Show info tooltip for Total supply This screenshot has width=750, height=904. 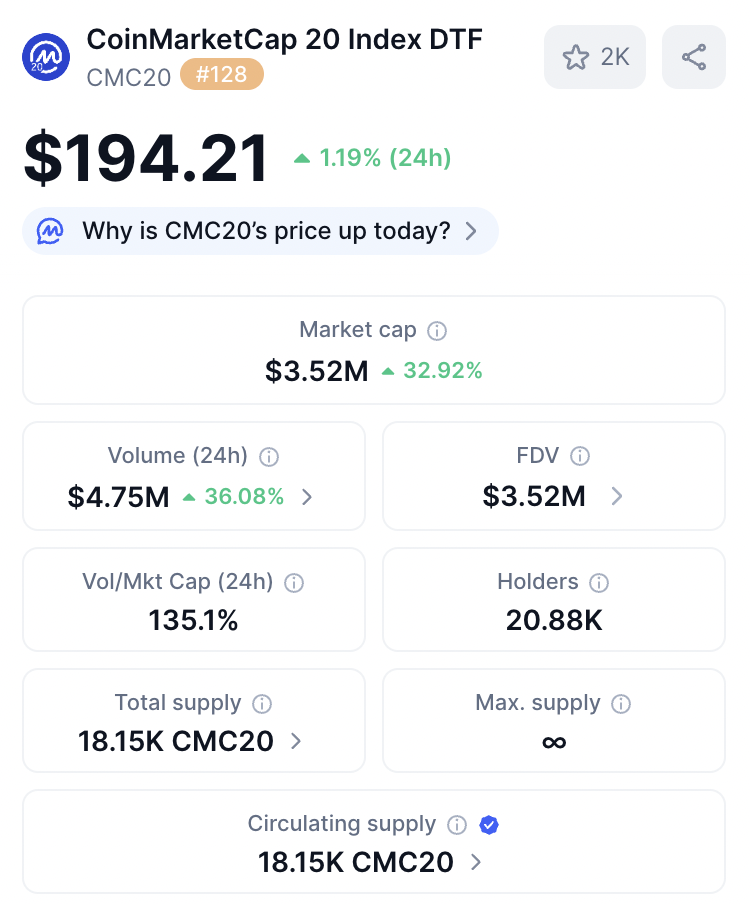click(262, 703)
